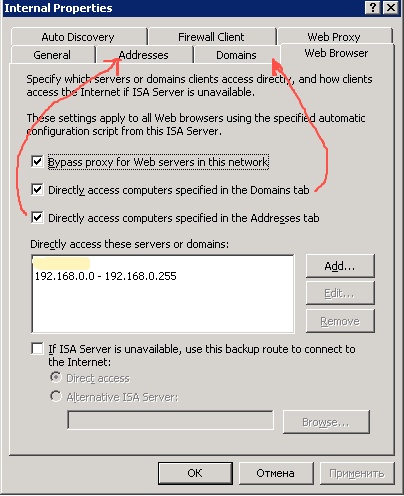
Task: Click the Отмена cancel button
Action: click(276, 473)
